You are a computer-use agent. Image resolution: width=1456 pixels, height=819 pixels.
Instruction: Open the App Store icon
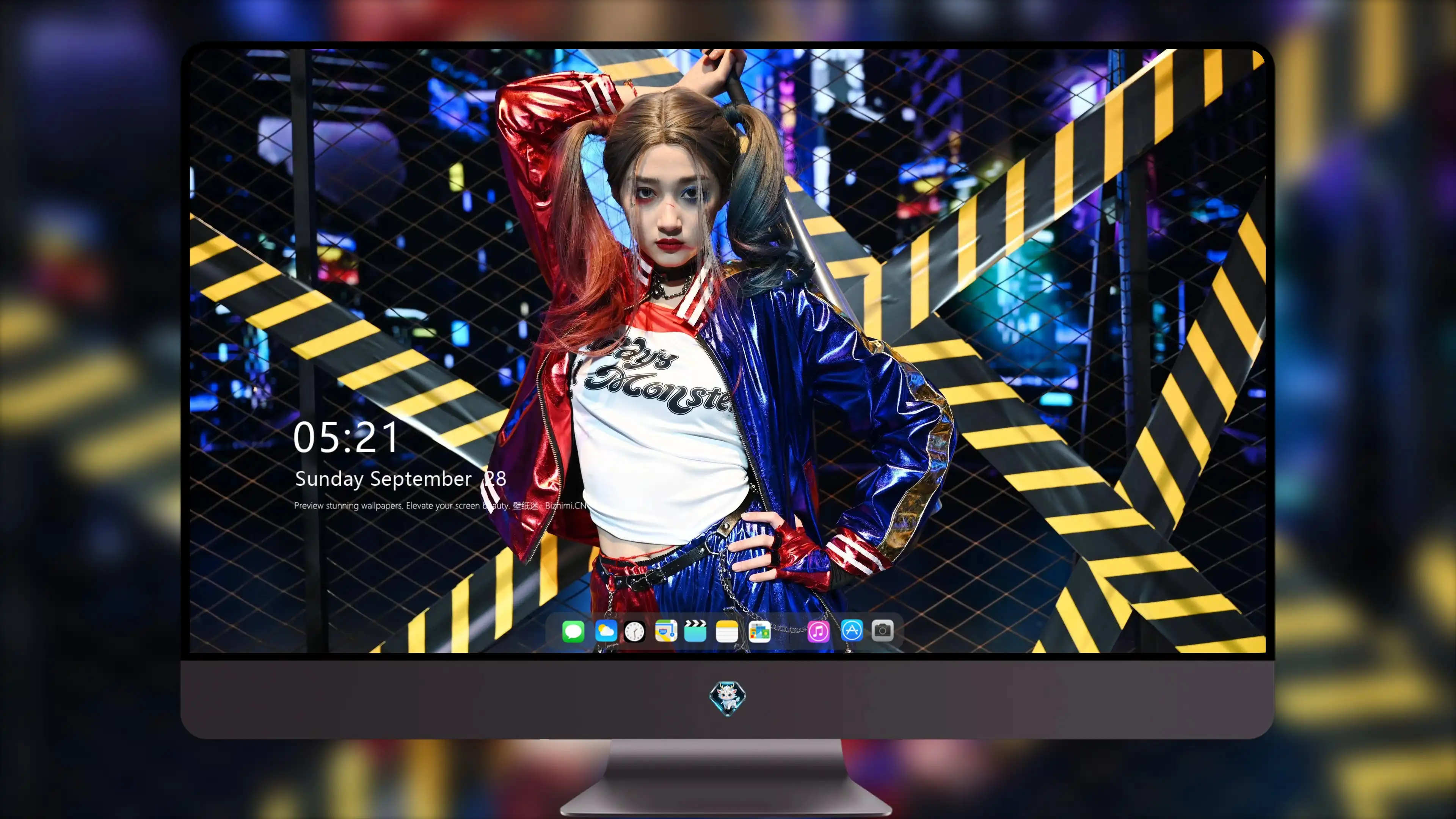pos(852,631)
